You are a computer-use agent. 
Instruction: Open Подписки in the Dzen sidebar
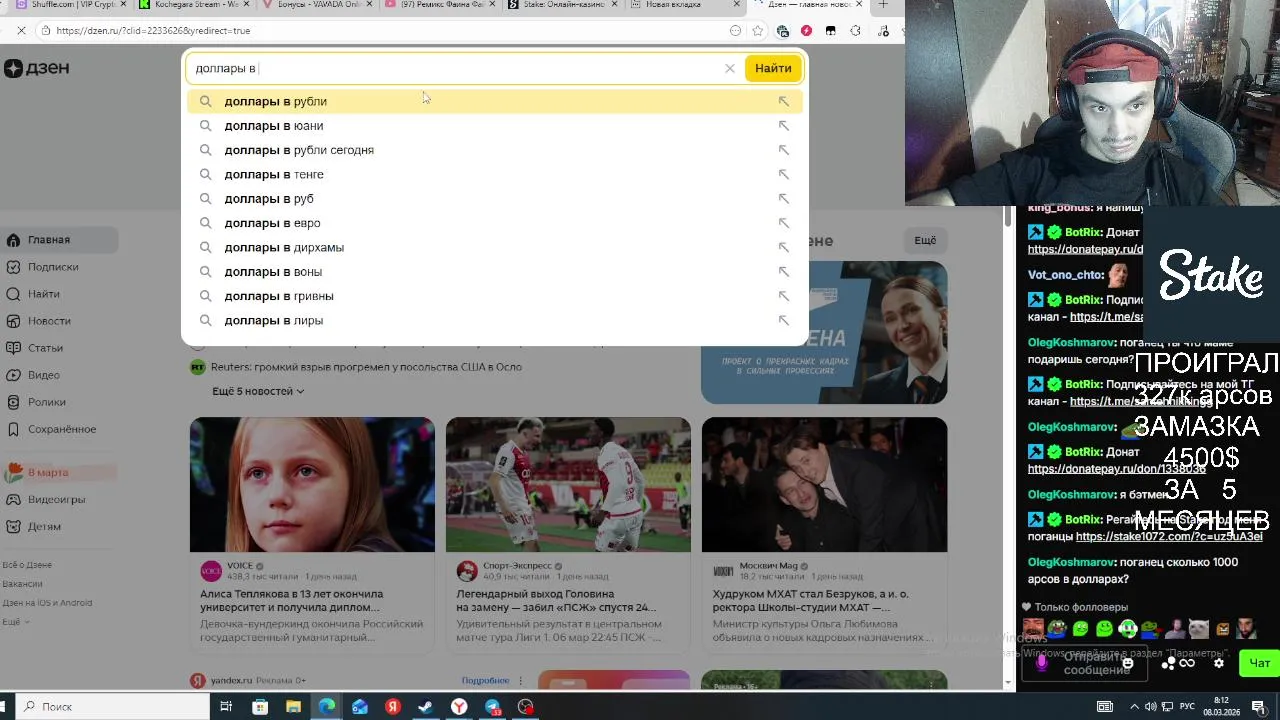(x=59, y=267)
